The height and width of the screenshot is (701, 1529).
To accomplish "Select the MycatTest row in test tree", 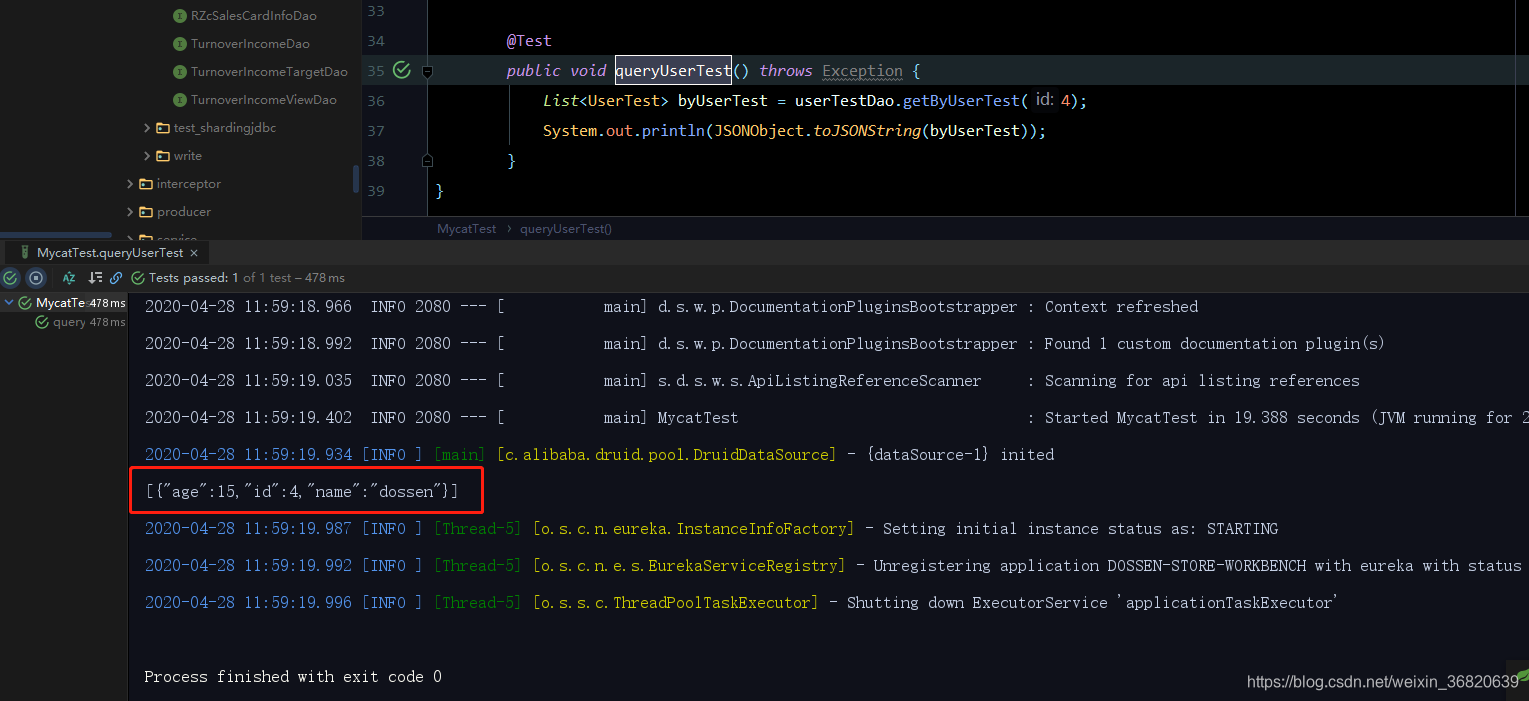I will point(64,302).
